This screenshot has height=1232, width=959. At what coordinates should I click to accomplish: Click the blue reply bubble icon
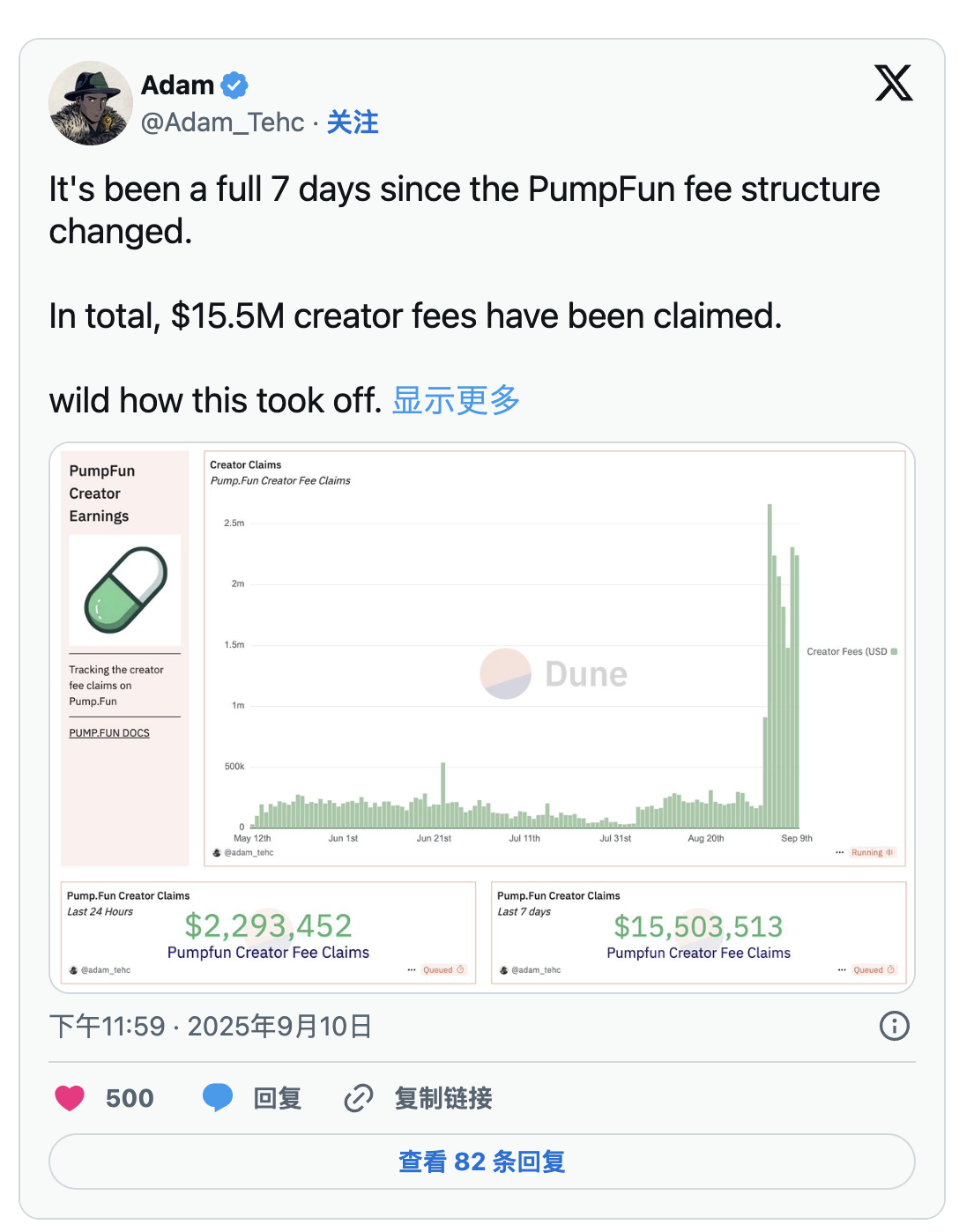pyautogui.click(x=218, y=1098)
